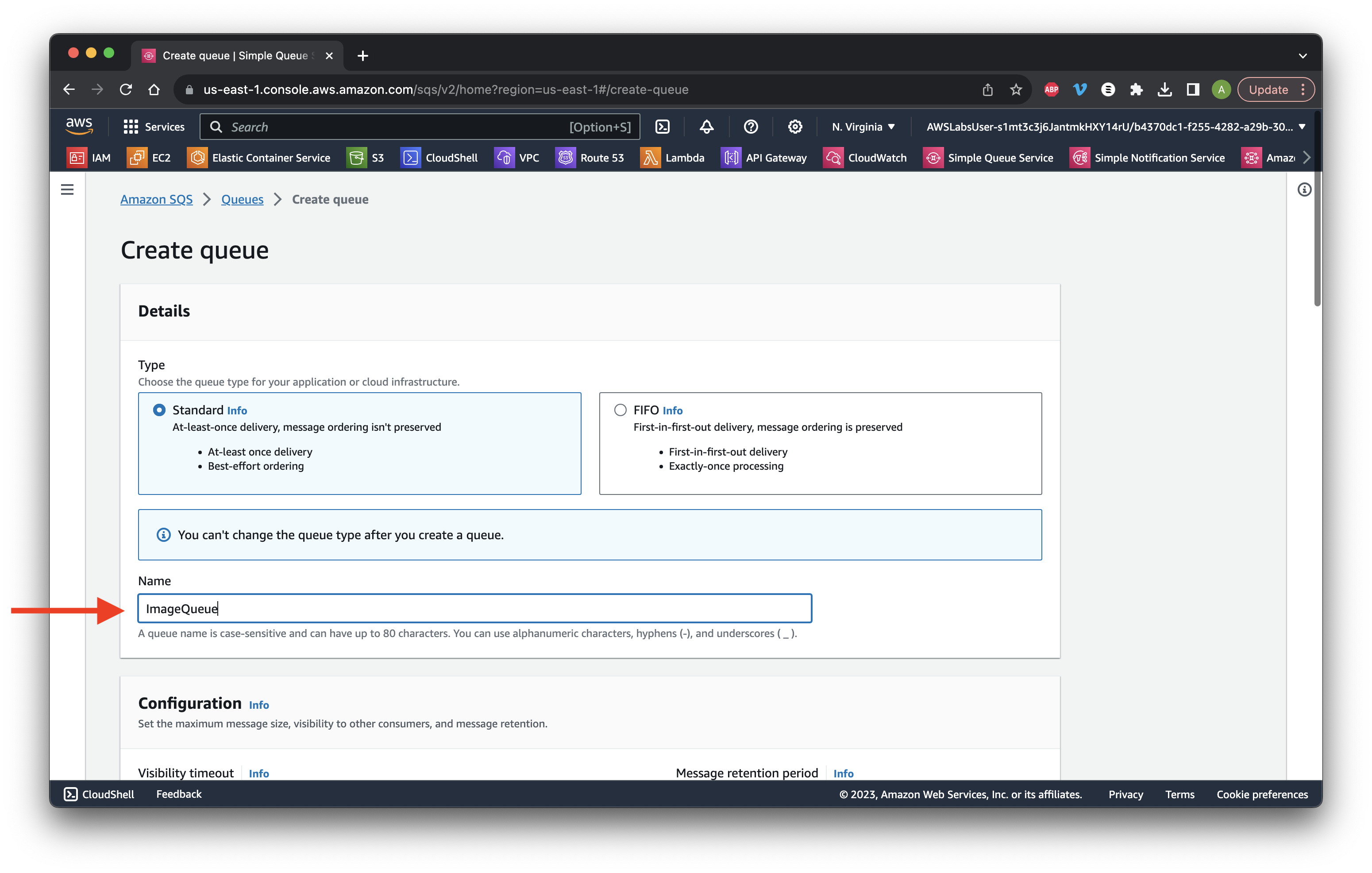This screenshot has width=1372, height=873.
Task: Focus the AWS Search box
Action: 420,127
